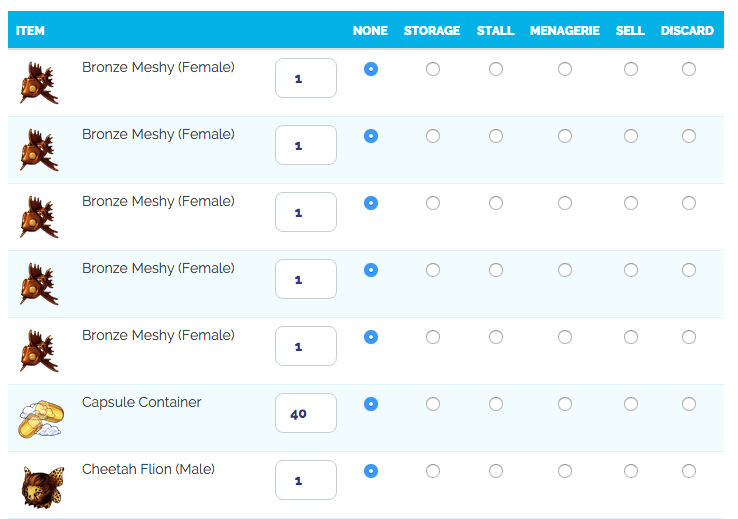Select None for the Capsule Container

(x=371, y=404)
